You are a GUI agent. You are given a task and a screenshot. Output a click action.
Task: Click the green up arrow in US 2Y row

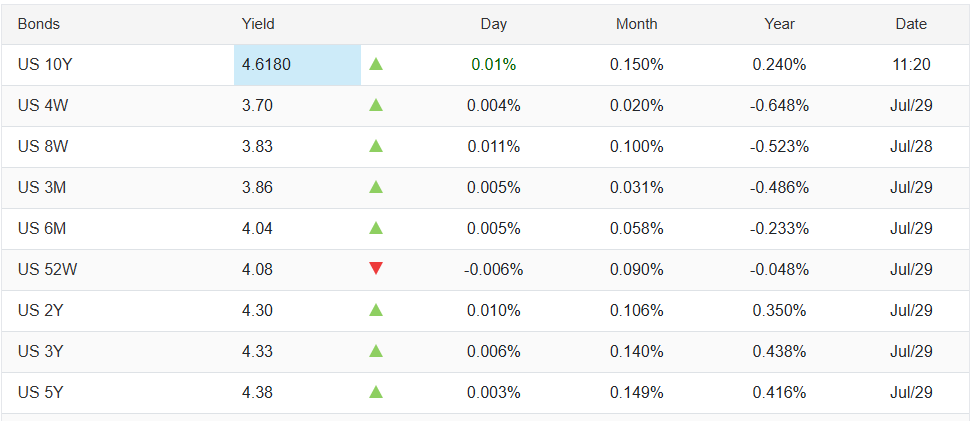click(376, 310)
